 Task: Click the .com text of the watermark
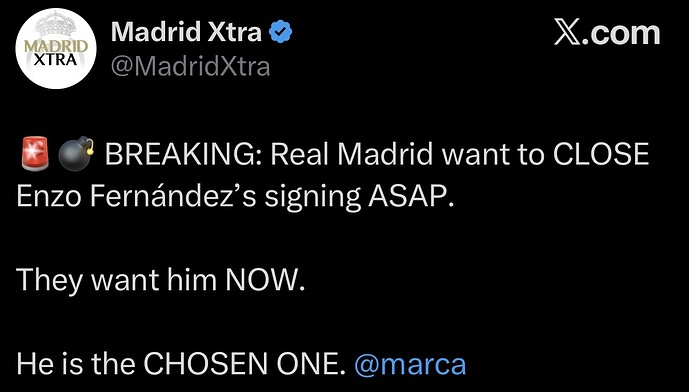(621, 34)
